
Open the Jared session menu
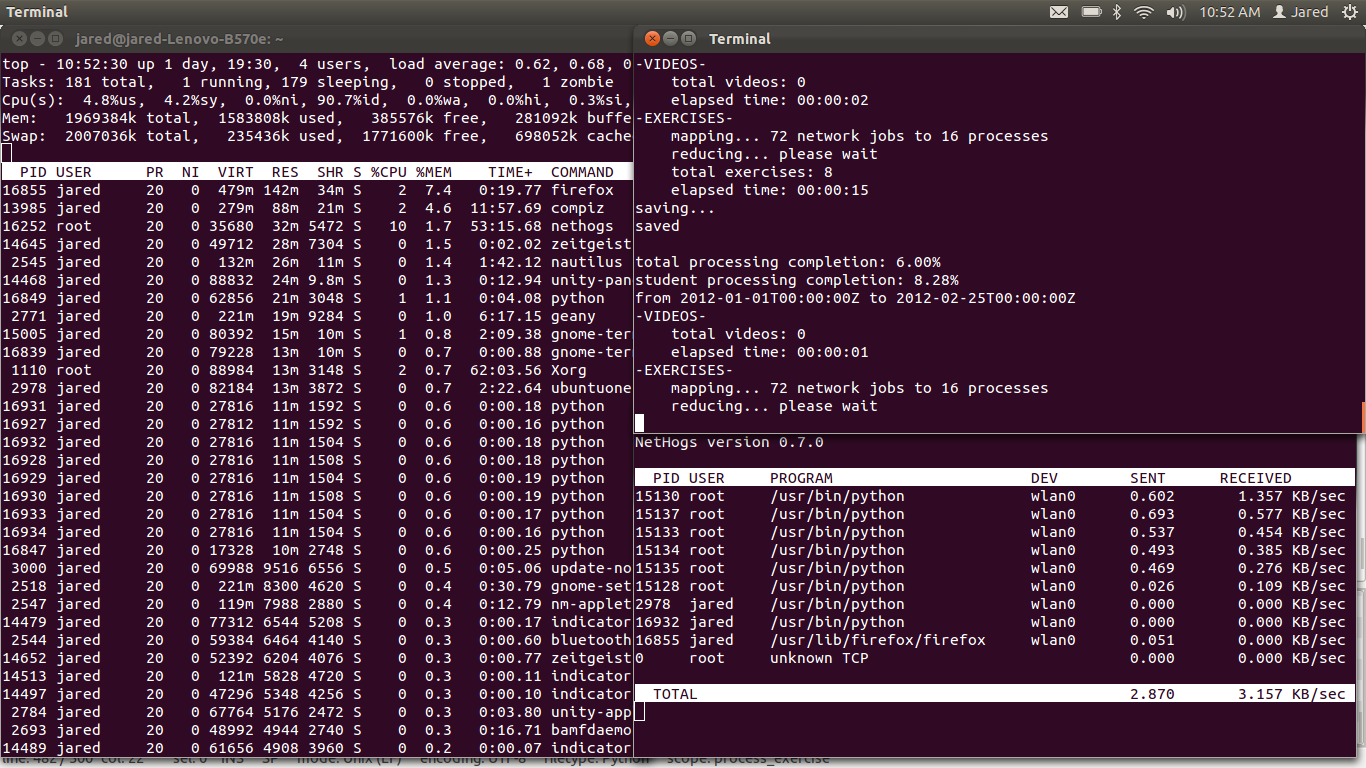coord(1310,12)
